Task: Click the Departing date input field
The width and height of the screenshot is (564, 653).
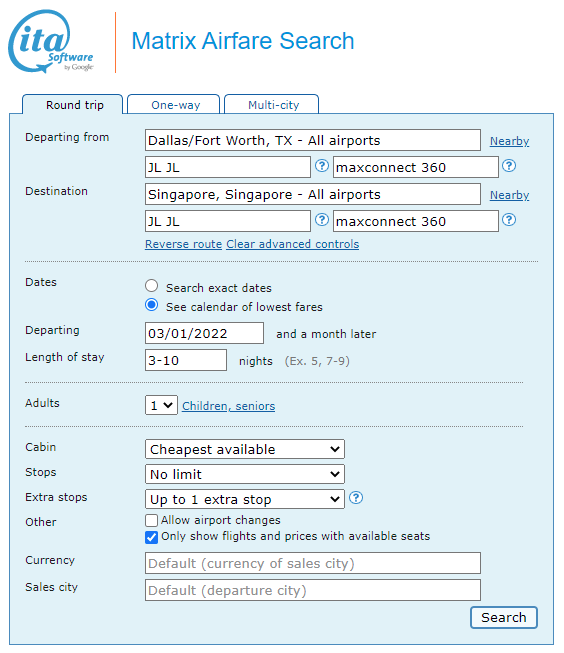Action: click(205, 333)
